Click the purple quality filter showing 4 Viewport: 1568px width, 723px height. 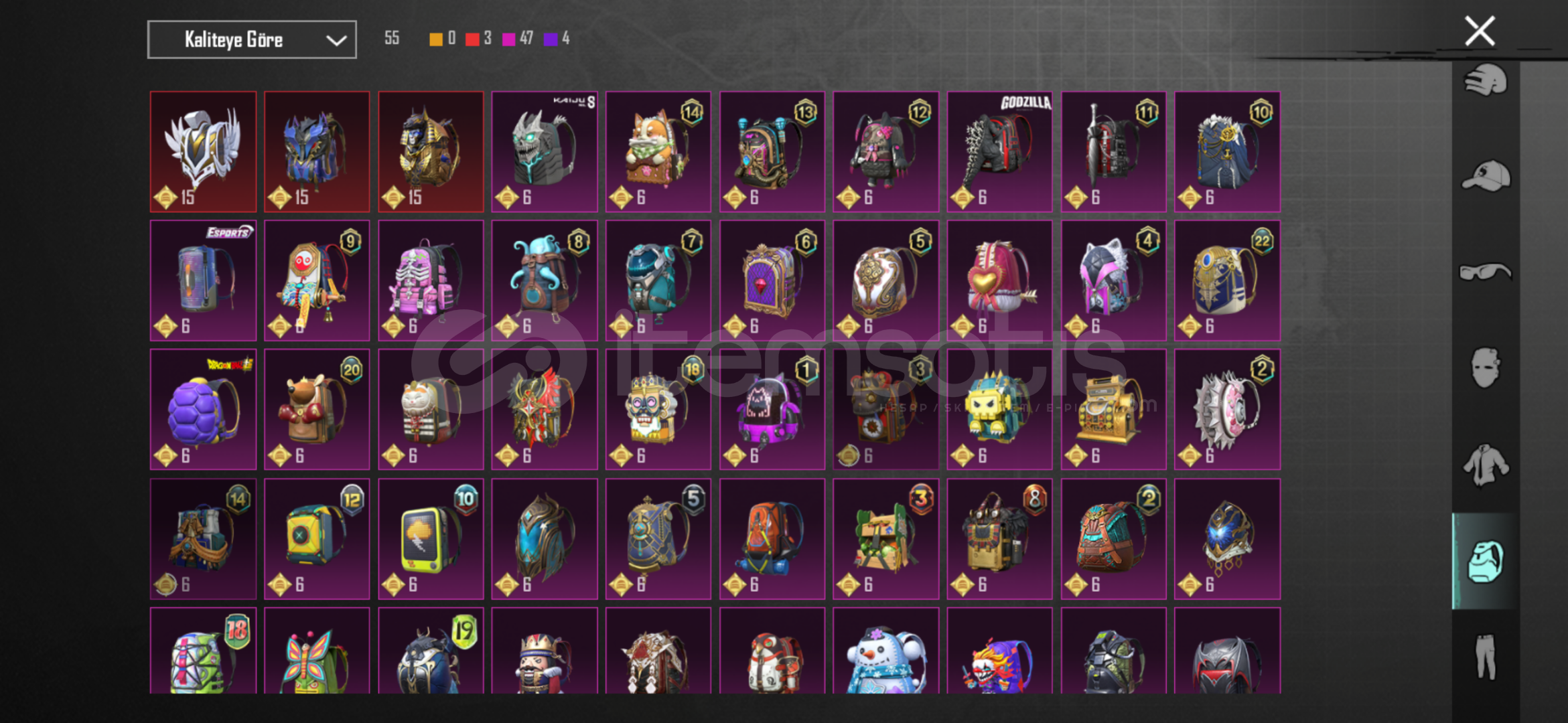click(x=557, y=38)
